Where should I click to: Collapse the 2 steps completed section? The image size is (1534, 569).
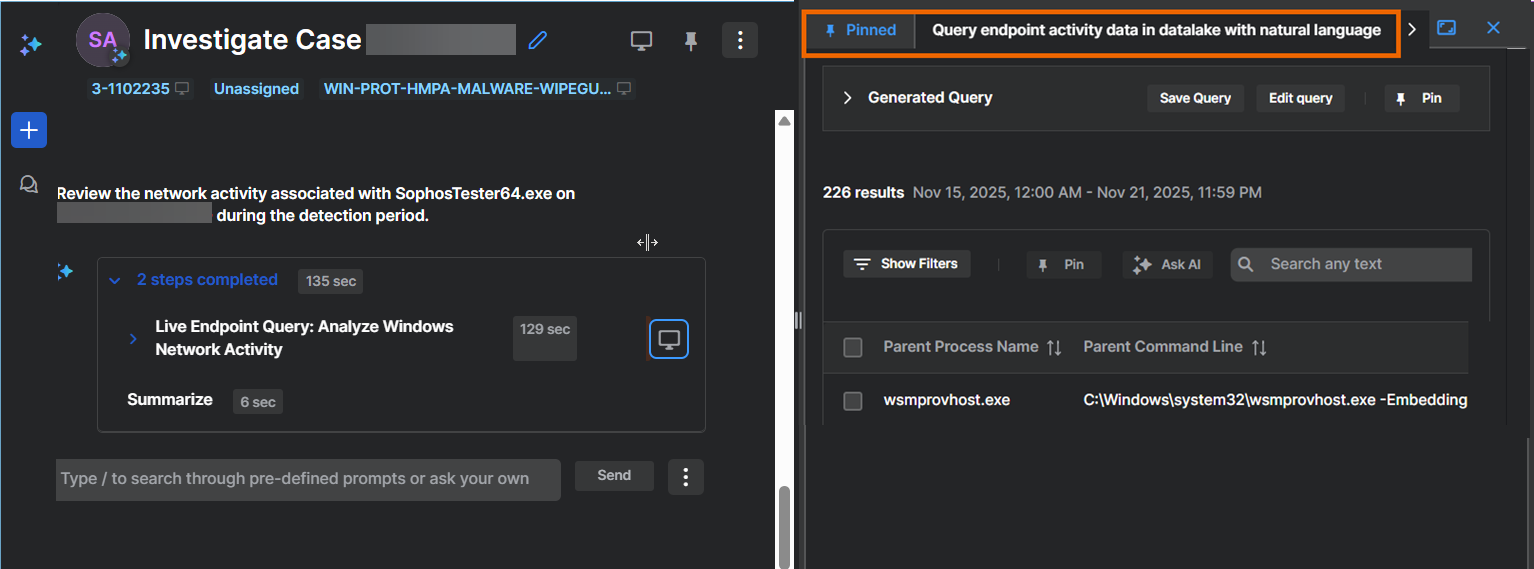[x=114, y=281]
